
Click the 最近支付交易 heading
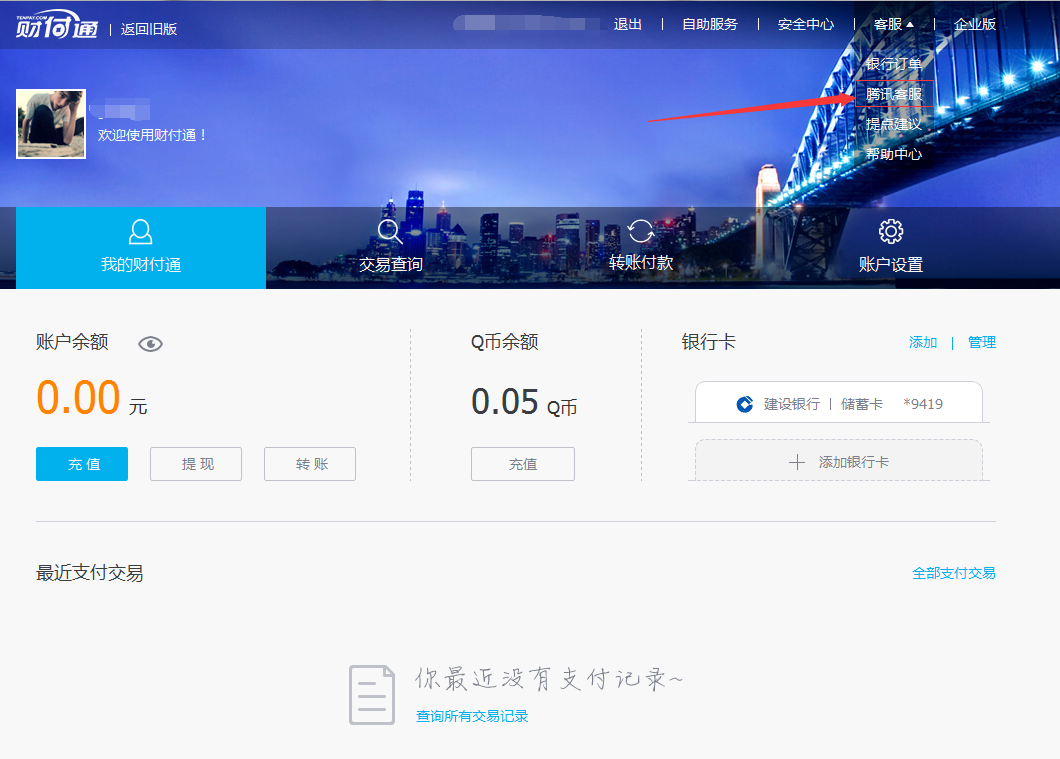click(89, 573)
